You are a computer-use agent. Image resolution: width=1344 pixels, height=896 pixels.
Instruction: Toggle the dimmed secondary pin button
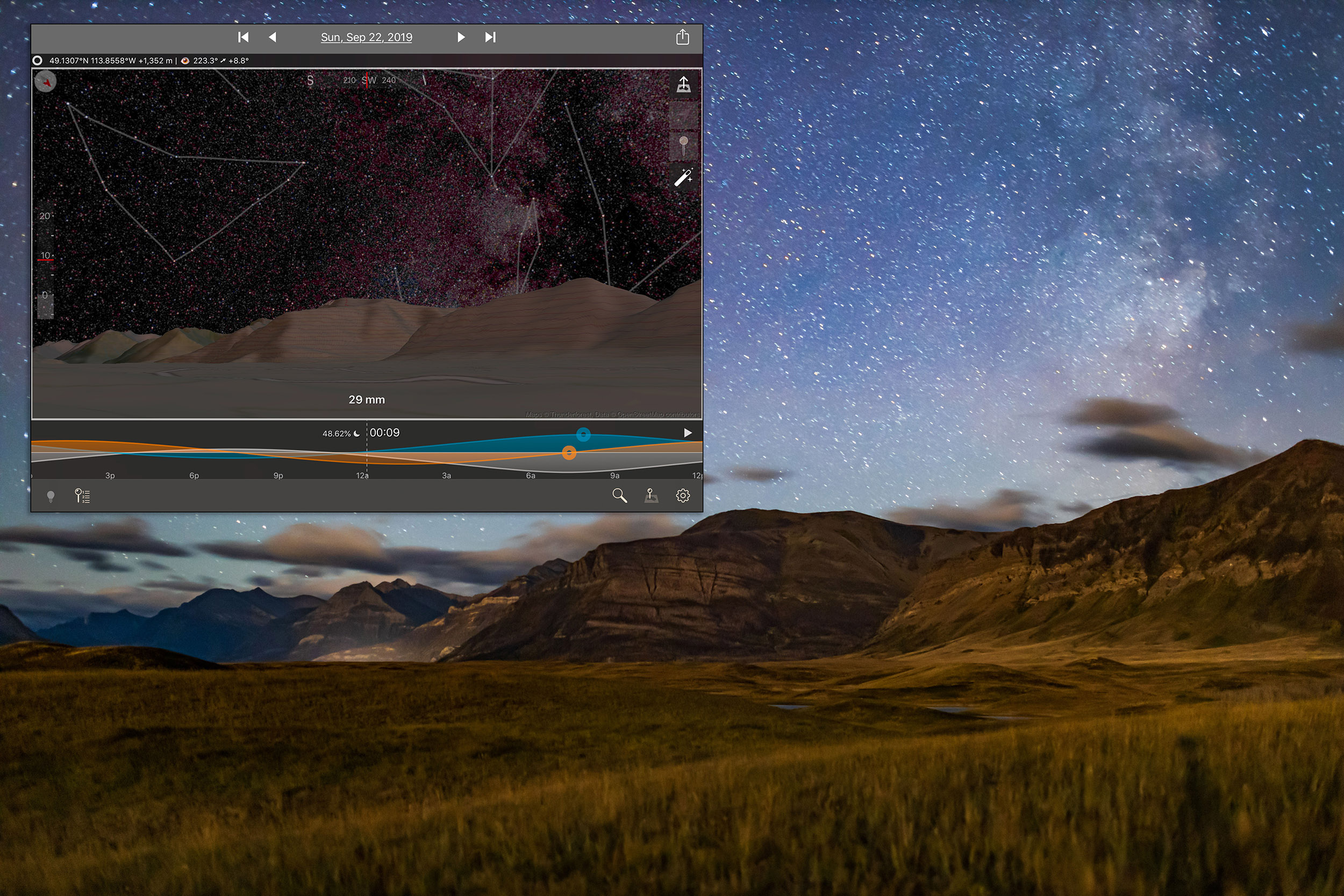683,145
